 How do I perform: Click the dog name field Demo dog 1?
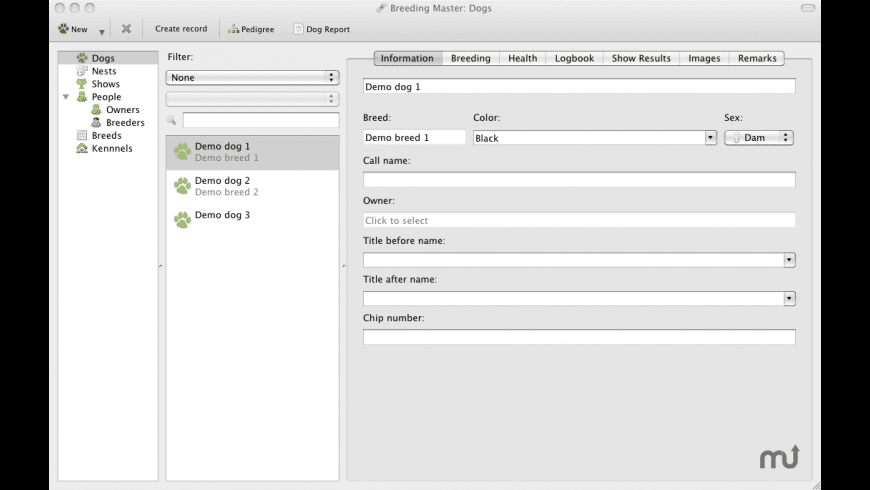coord(579,87)
